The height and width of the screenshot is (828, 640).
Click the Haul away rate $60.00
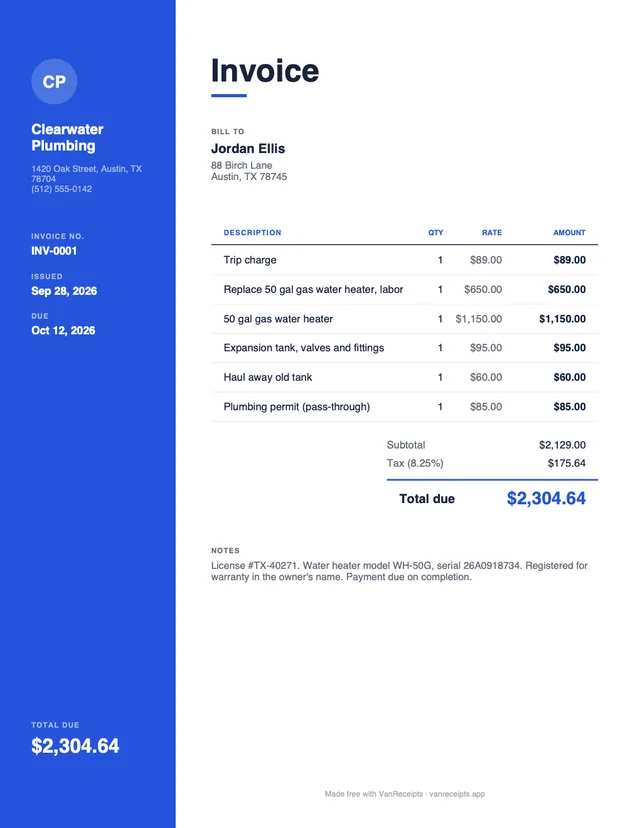click(x=486, y=378)
